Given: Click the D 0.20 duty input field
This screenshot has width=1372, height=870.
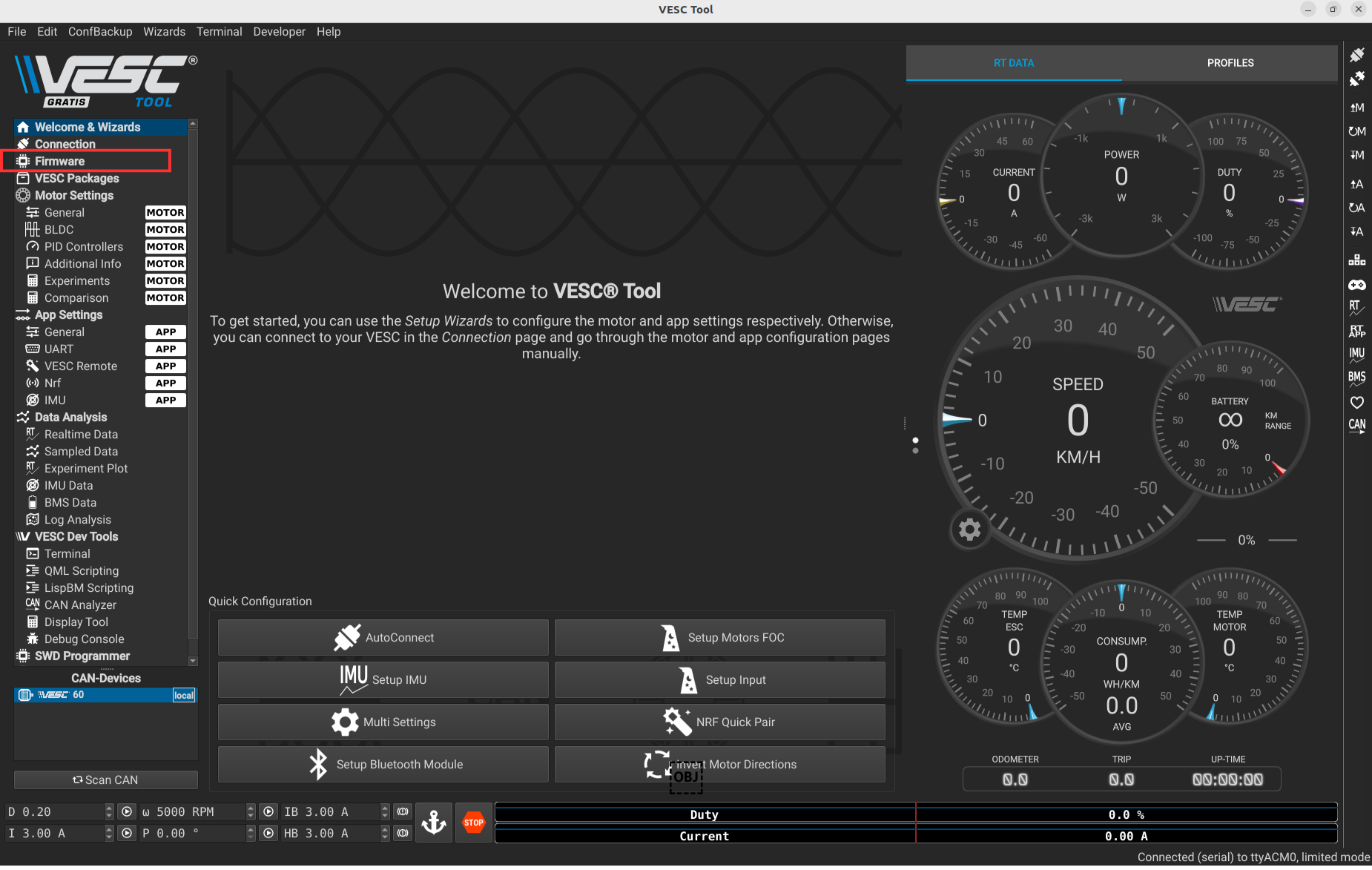Looking at the screenshot, I should 54,812.
